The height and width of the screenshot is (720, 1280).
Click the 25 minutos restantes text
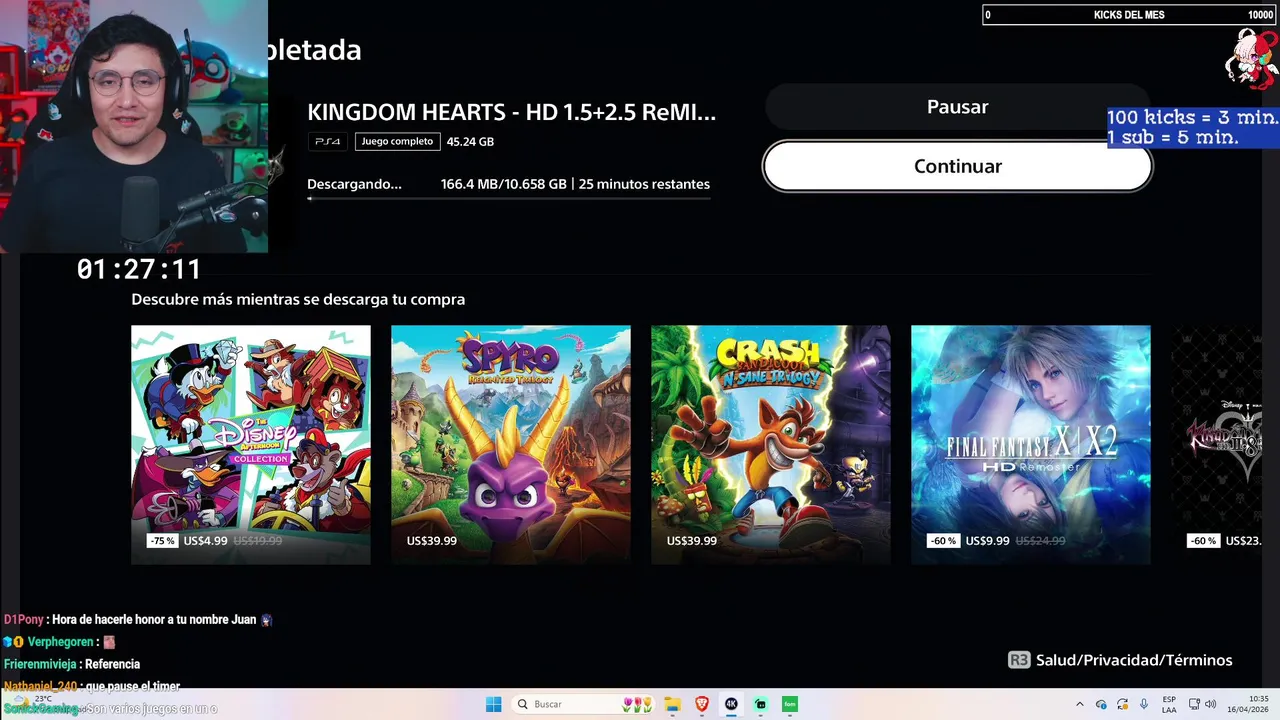pyautogui.click(x=644, y=184)
